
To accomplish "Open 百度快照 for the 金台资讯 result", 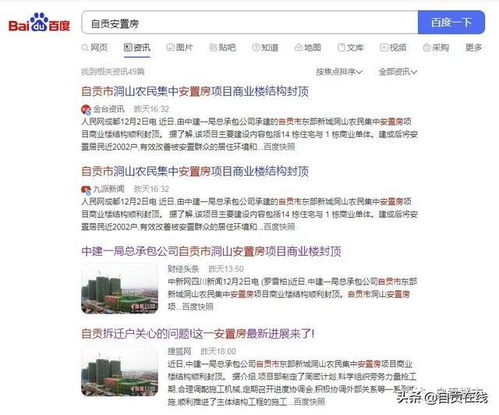I will pos(279,147).
